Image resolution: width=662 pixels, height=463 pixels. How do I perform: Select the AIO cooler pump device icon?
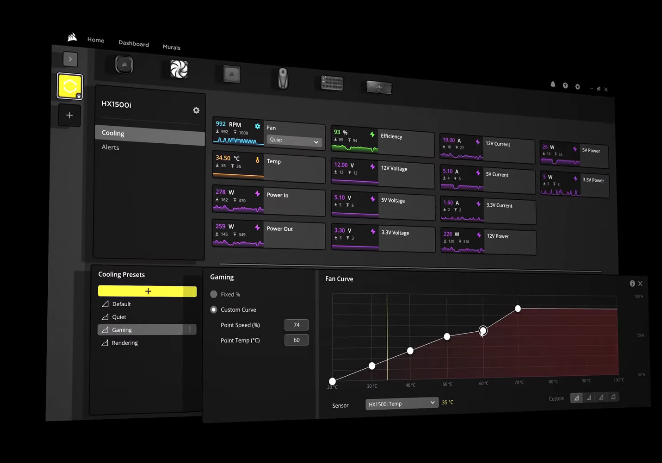124,65
